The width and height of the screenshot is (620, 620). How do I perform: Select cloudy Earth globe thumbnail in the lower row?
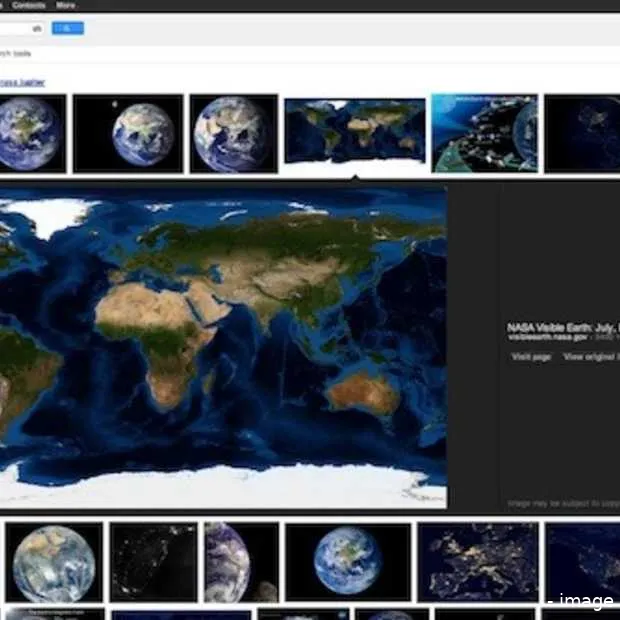54,562
